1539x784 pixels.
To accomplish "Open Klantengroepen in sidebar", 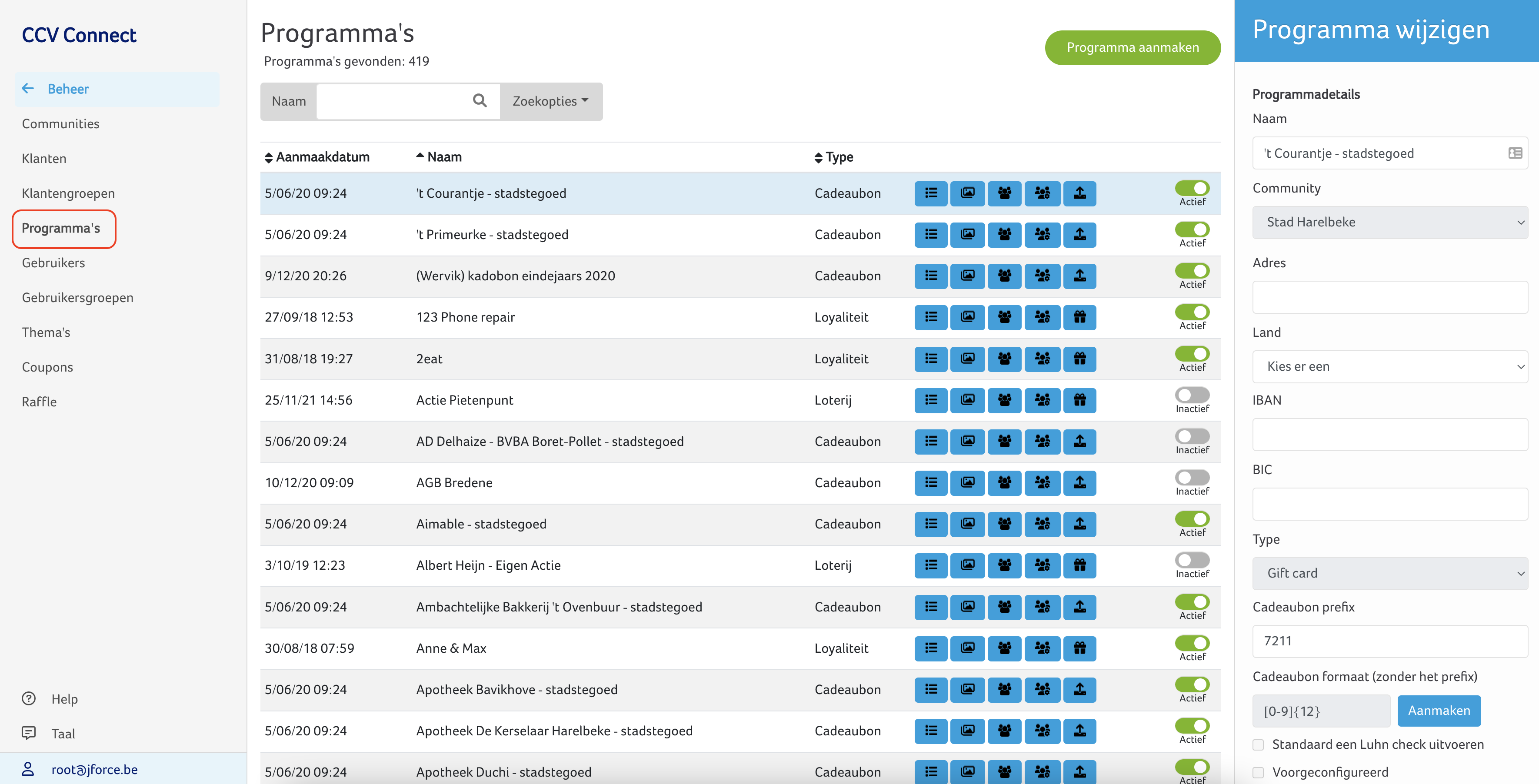I will [68, 193].
